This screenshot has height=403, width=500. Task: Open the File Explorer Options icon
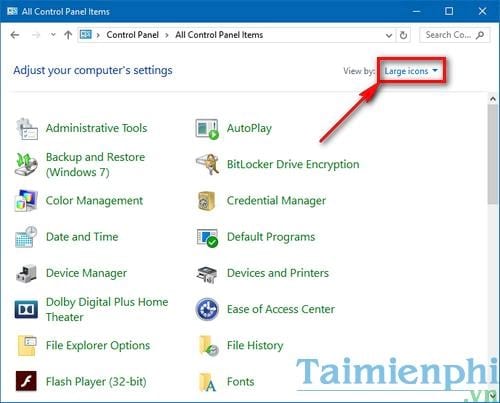point(27,346)
